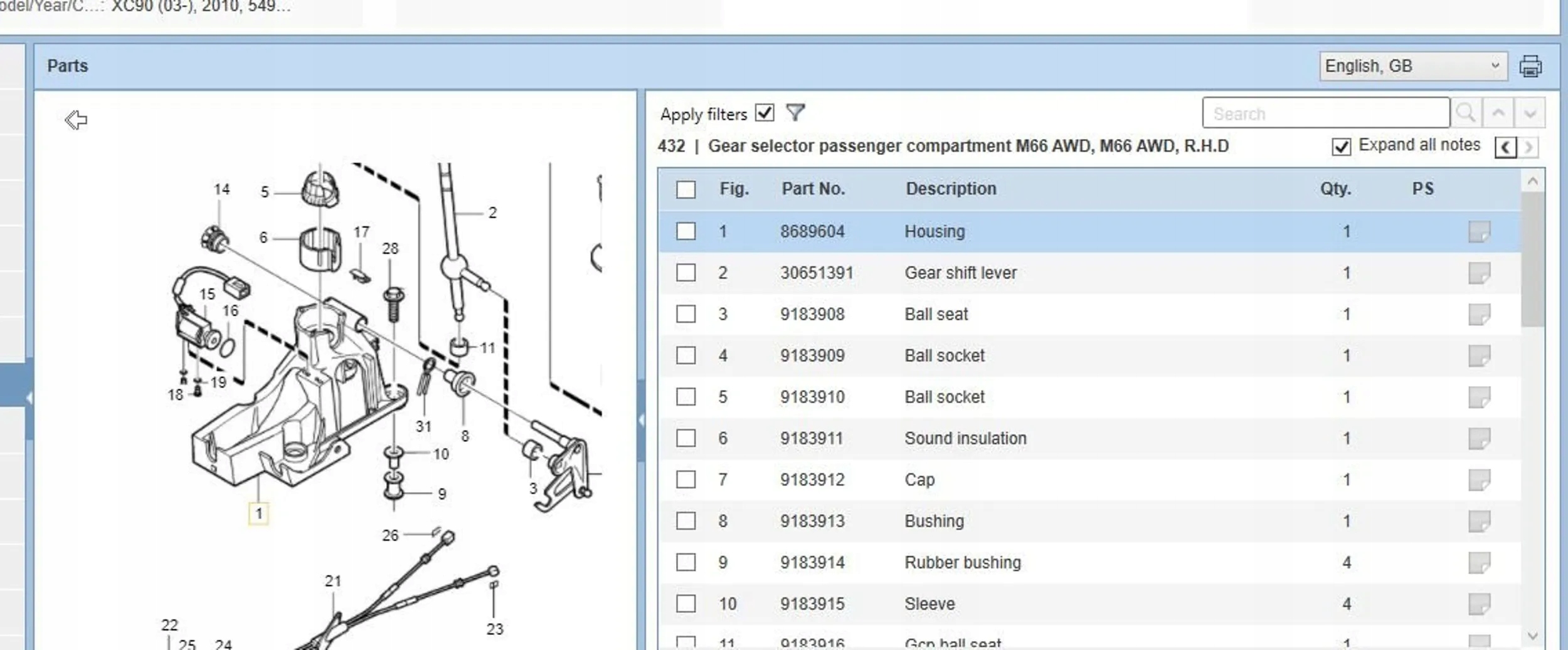Screen dimensions: 1568x650
Task: Select part number 30651391
Action: point(817,273)
